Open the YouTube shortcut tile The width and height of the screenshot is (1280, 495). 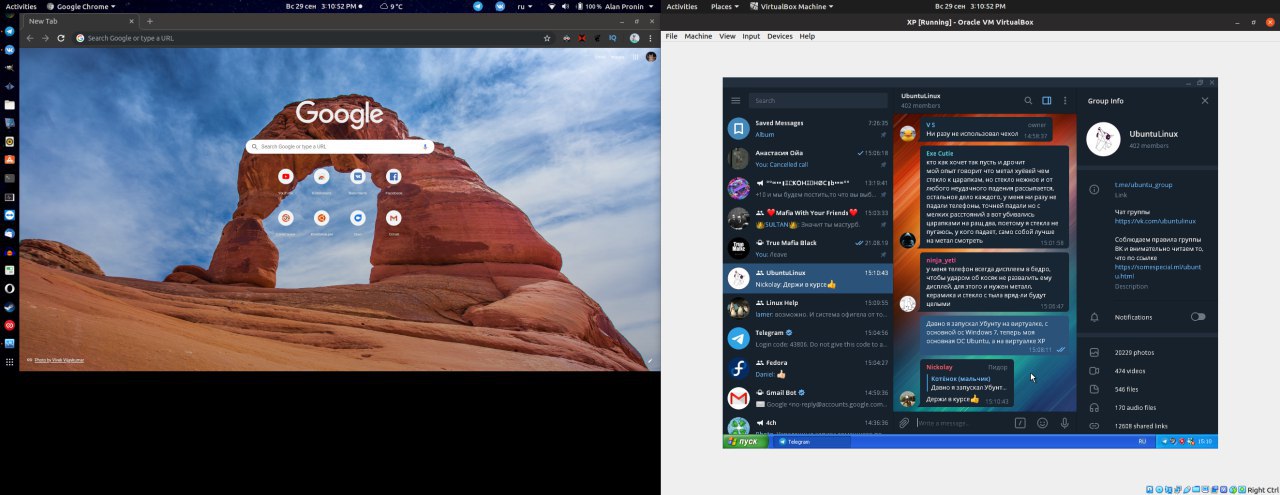(x=286, y=179)
